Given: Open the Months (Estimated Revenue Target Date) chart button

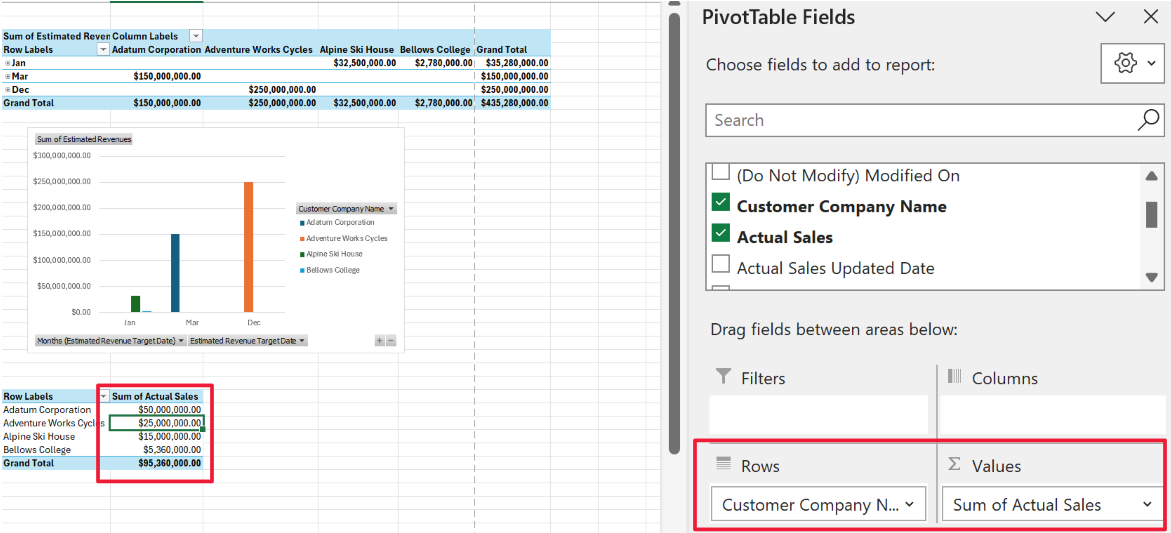Looking at the screenshot, I should click(110, 340).
